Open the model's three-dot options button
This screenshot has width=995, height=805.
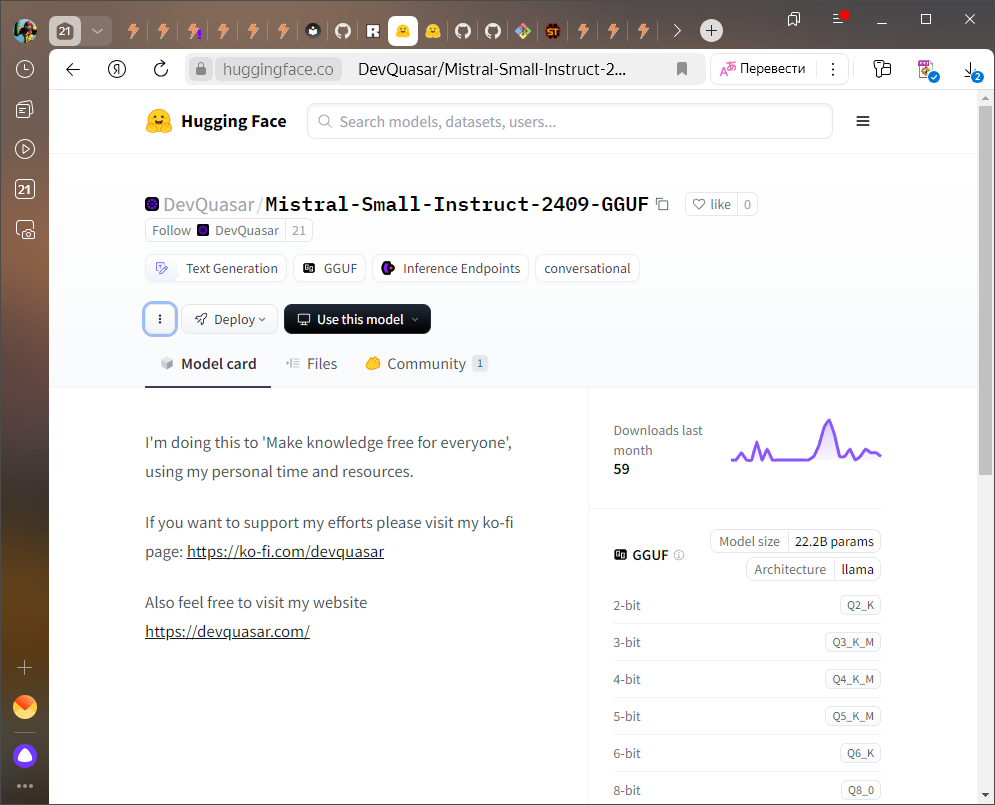point(160,319)
